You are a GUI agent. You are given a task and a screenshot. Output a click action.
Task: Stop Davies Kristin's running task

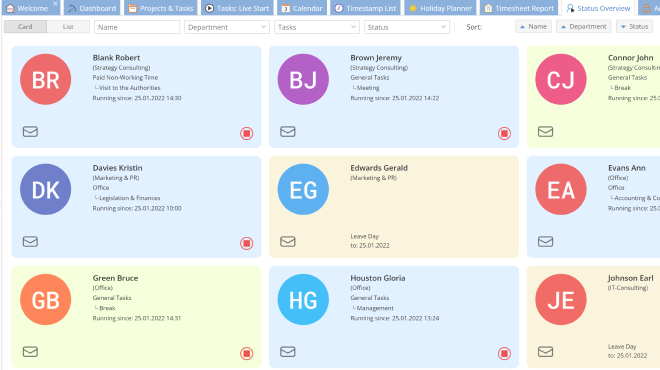tap(247, 243)
